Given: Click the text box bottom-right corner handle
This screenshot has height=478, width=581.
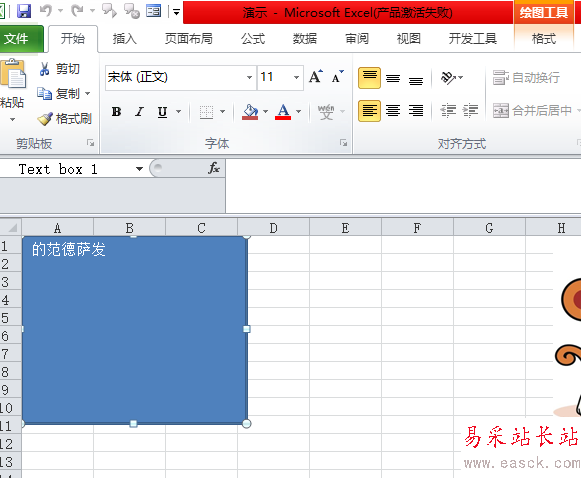Looking at the screenshot, I should 246,424.
